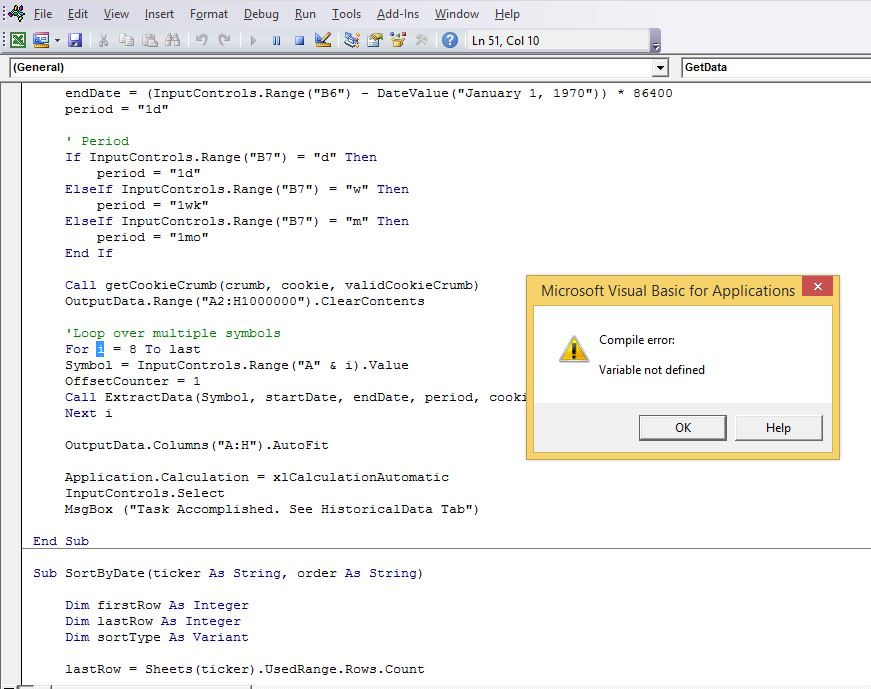Click the highlighted variable i in For line
This screenshot has width=871, height=689.
(100, 349)
